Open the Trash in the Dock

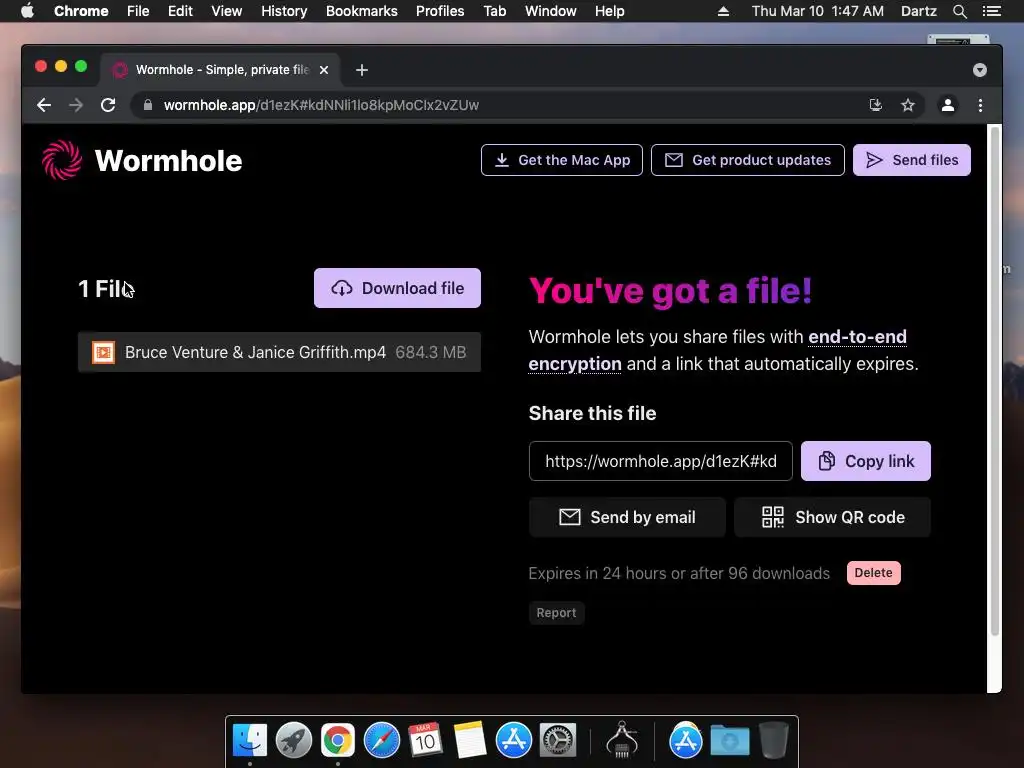[774, 740]
